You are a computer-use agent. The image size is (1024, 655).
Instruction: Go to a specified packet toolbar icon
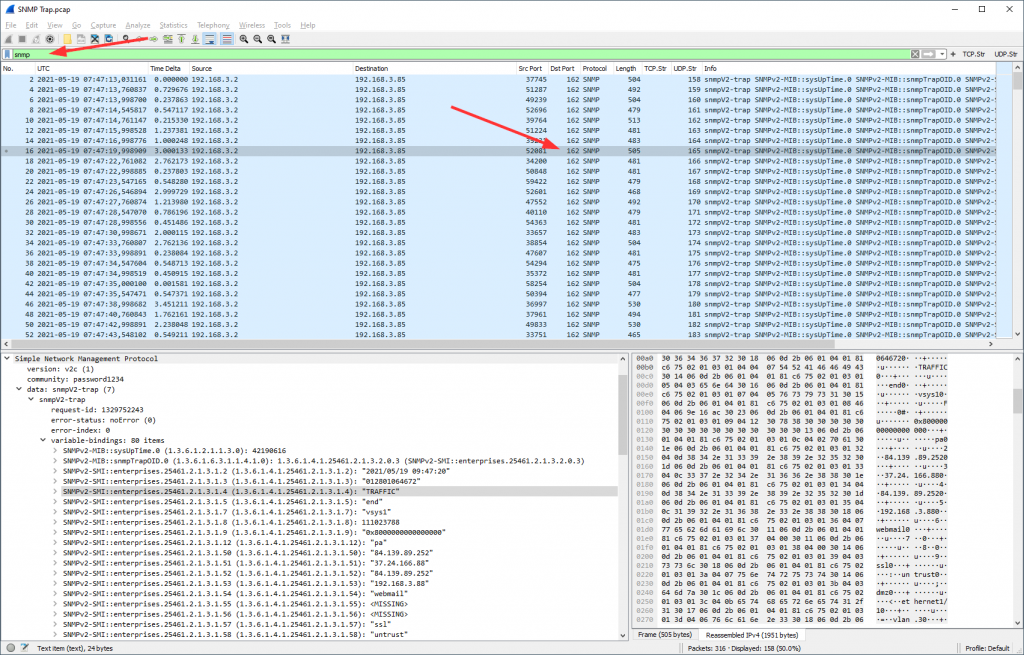(x=168, y=39)
